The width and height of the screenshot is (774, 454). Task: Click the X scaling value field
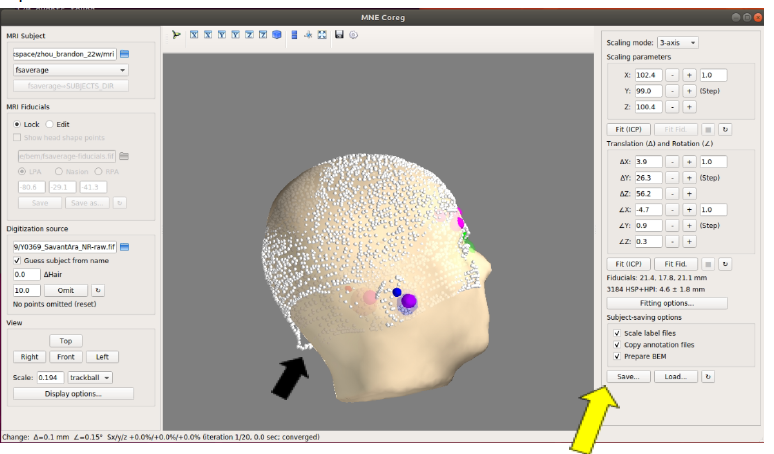tap(649, 75)
